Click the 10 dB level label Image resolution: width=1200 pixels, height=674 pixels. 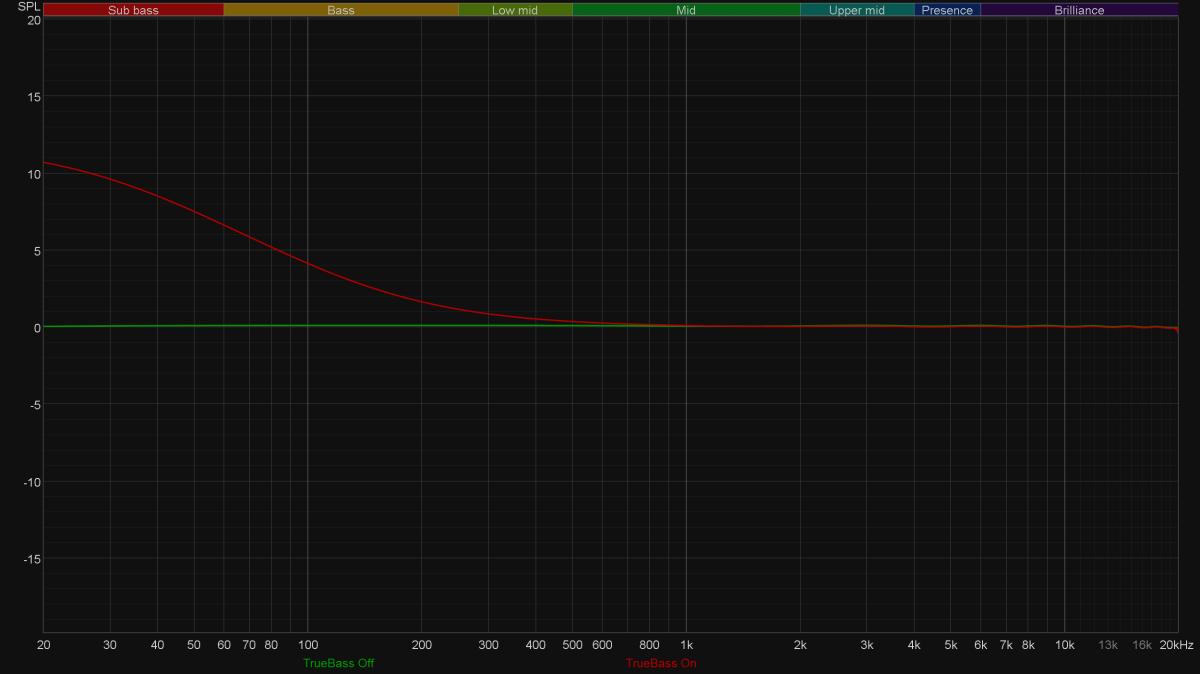[33, 173]
